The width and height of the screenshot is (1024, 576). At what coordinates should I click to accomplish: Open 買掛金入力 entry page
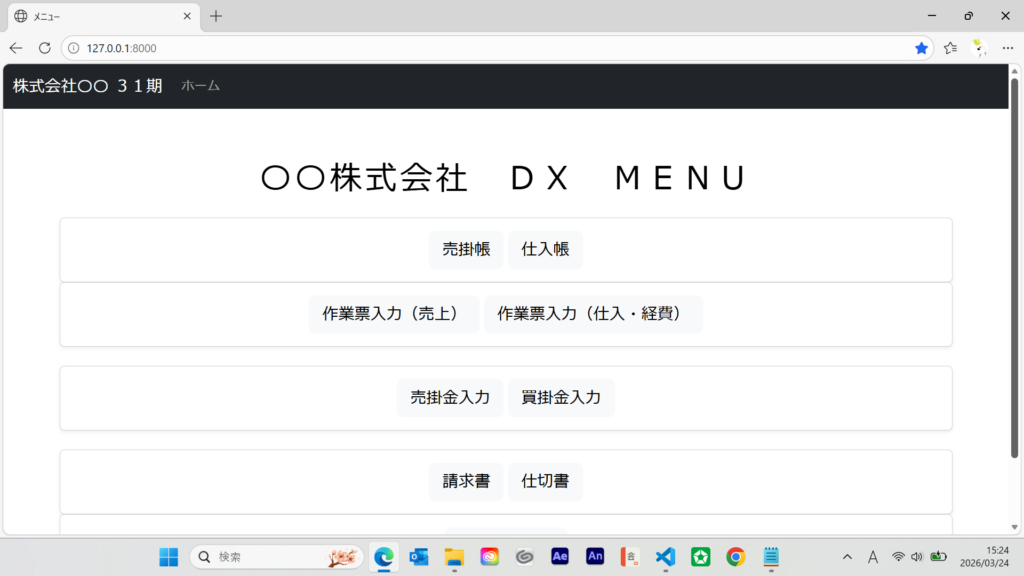pyautogui.click(x=561, y=398)
